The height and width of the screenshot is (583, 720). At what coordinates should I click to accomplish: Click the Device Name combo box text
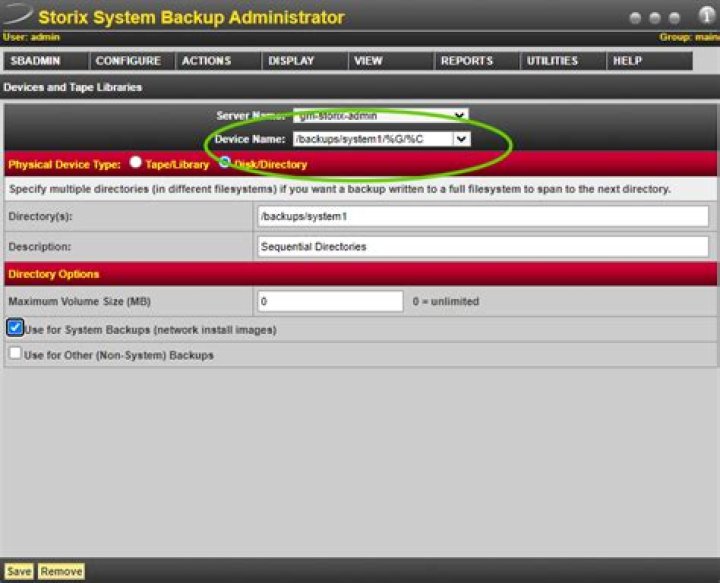click(373, 139)
